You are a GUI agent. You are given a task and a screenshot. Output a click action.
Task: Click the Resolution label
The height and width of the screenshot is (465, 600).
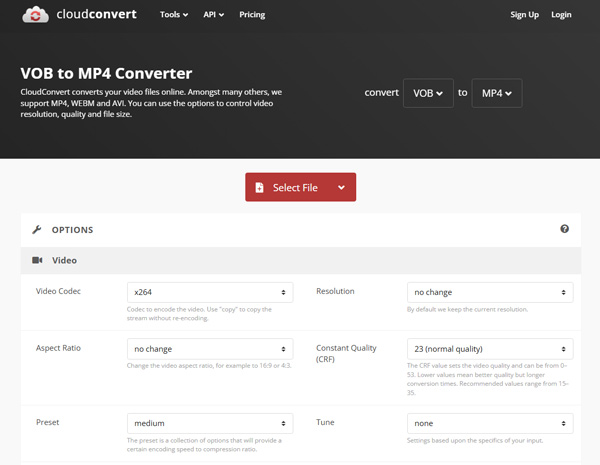click(335, 291)
